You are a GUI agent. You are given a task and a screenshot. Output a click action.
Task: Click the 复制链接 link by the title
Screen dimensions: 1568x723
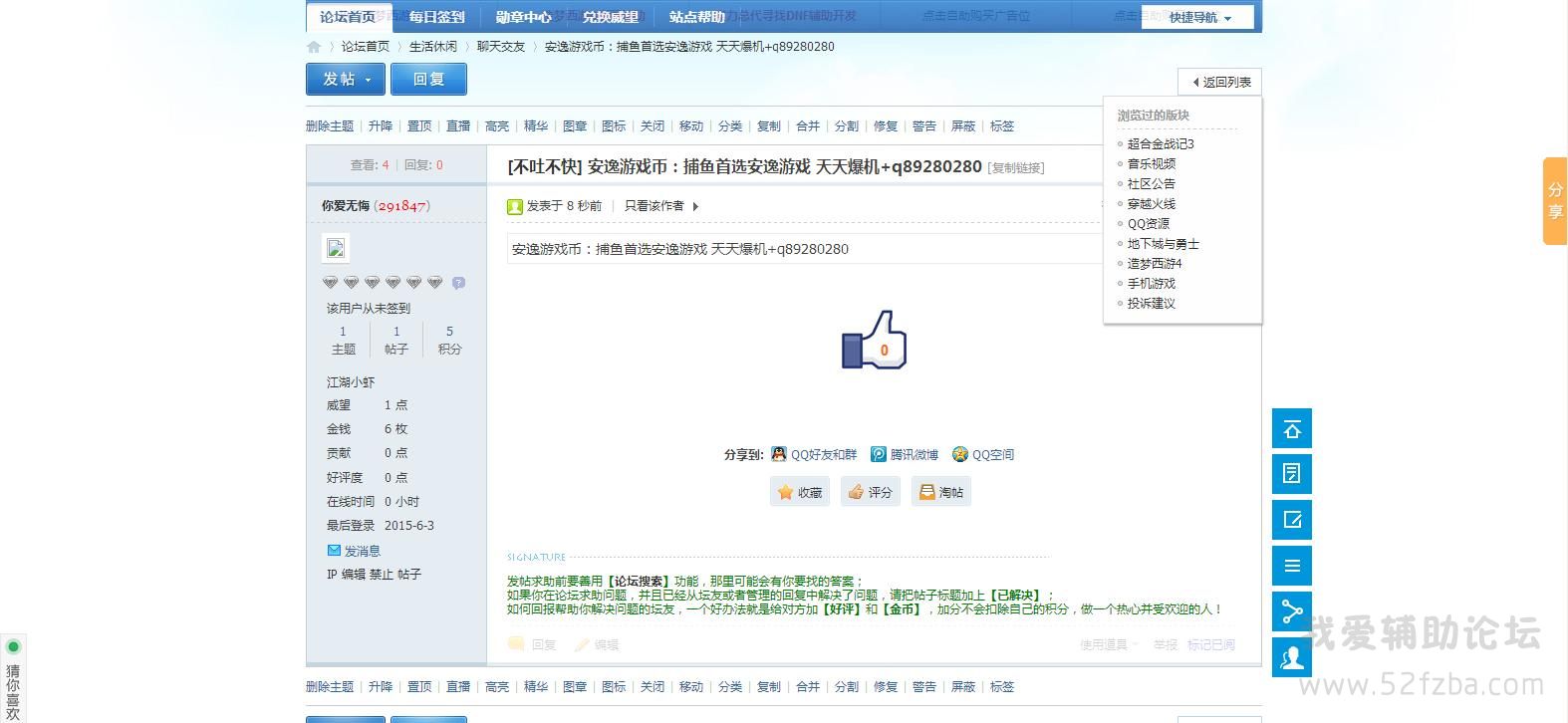pos(1016,168)
